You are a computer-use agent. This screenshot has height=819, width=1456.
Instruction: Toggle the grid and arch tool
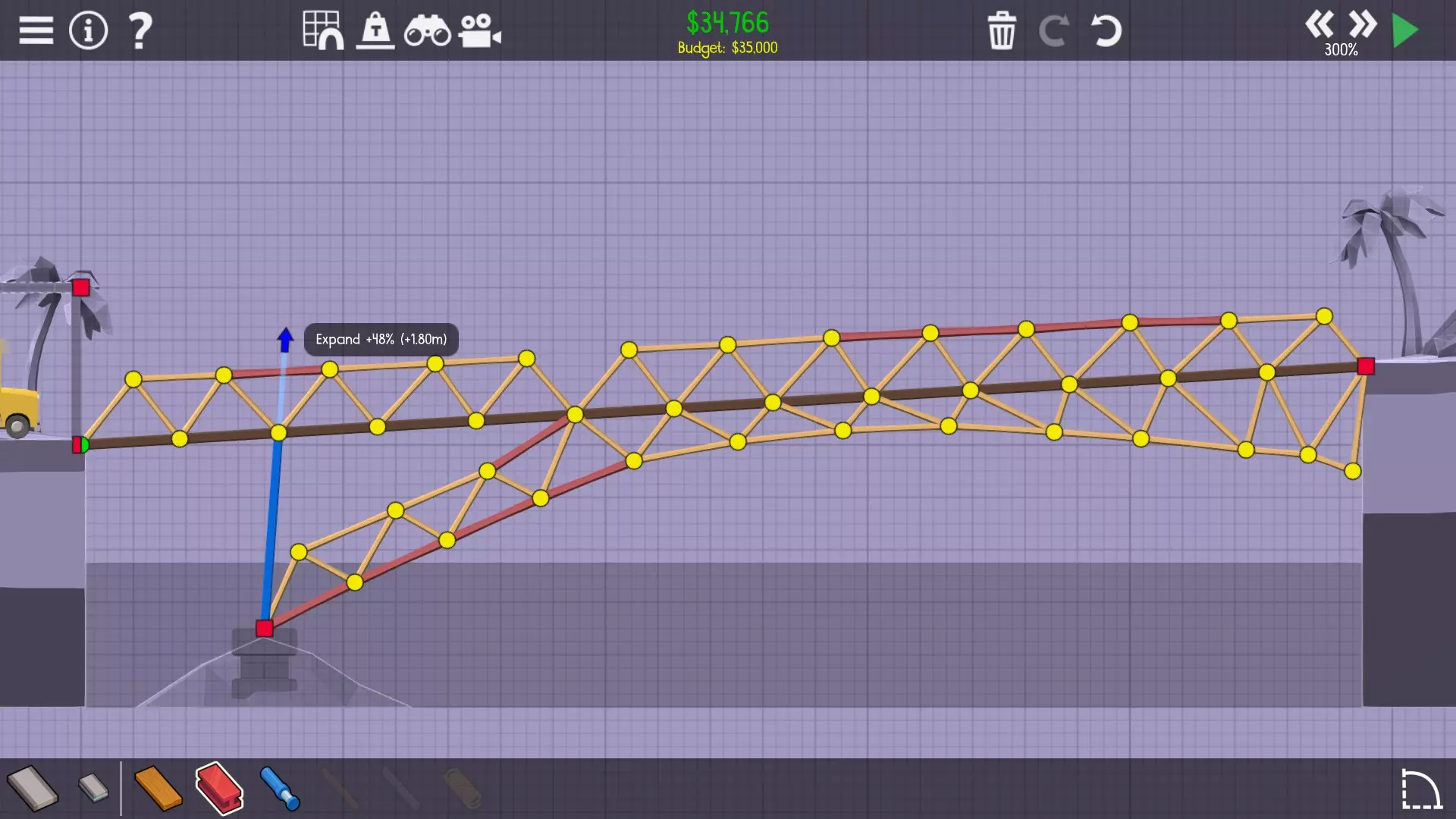[x=323, y=31]
